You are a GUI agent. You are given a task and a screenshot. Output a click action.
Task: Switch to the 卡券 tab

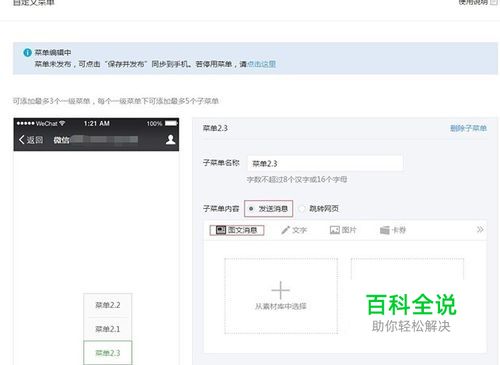pyautogui.click(x=393, y=230)
